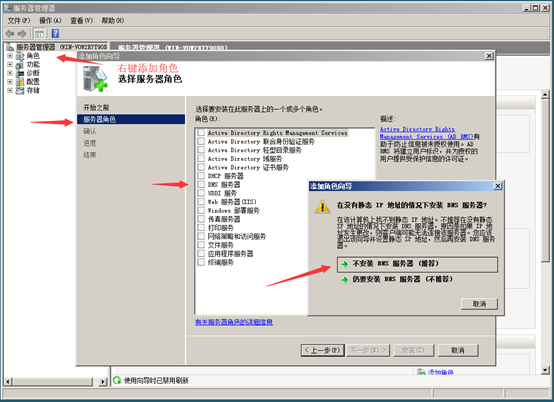Screen dimensions: 554x402
Task: Check the DHCP 服务器 role checkbox
Action: tap(201, 176)
